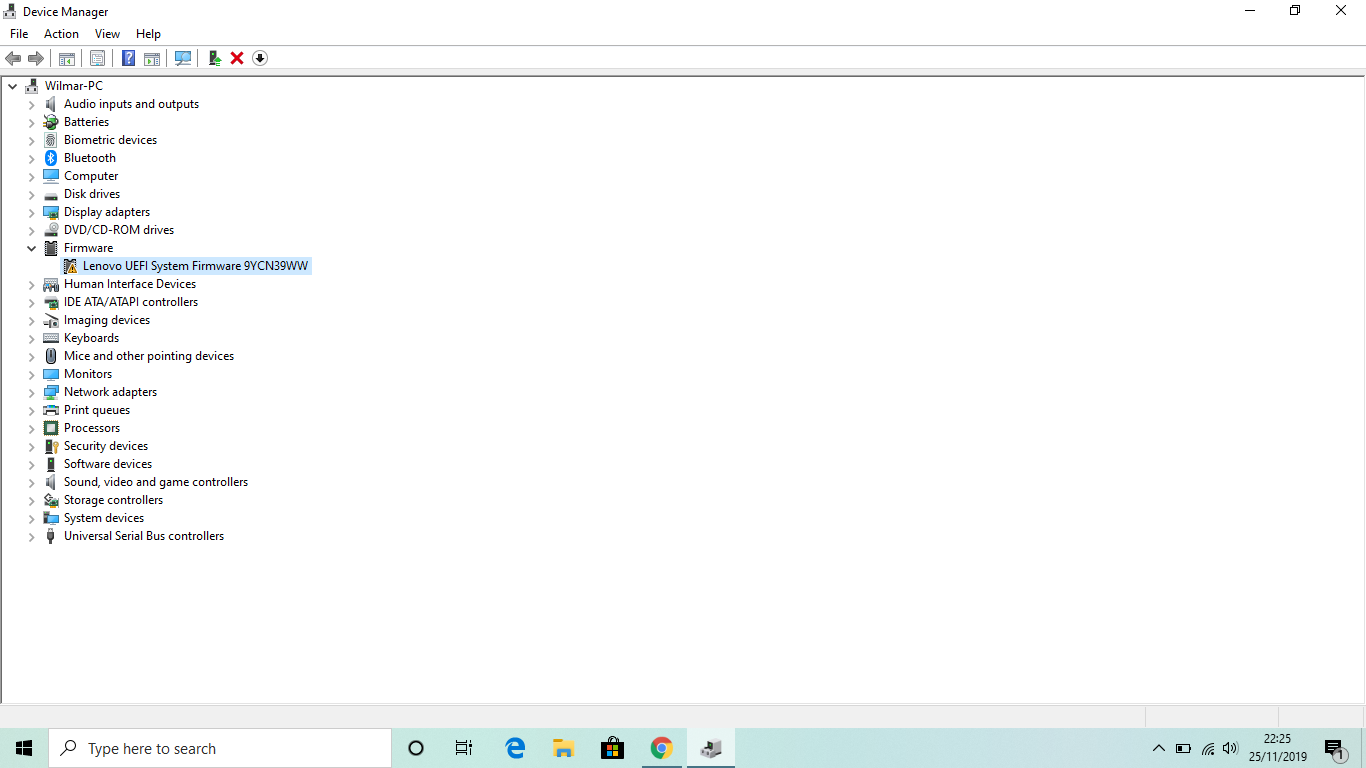Viewport: 1366px width, 768px height.
Task: Click the Wi-Fi network tray icon
Action: coord(1208,748)
